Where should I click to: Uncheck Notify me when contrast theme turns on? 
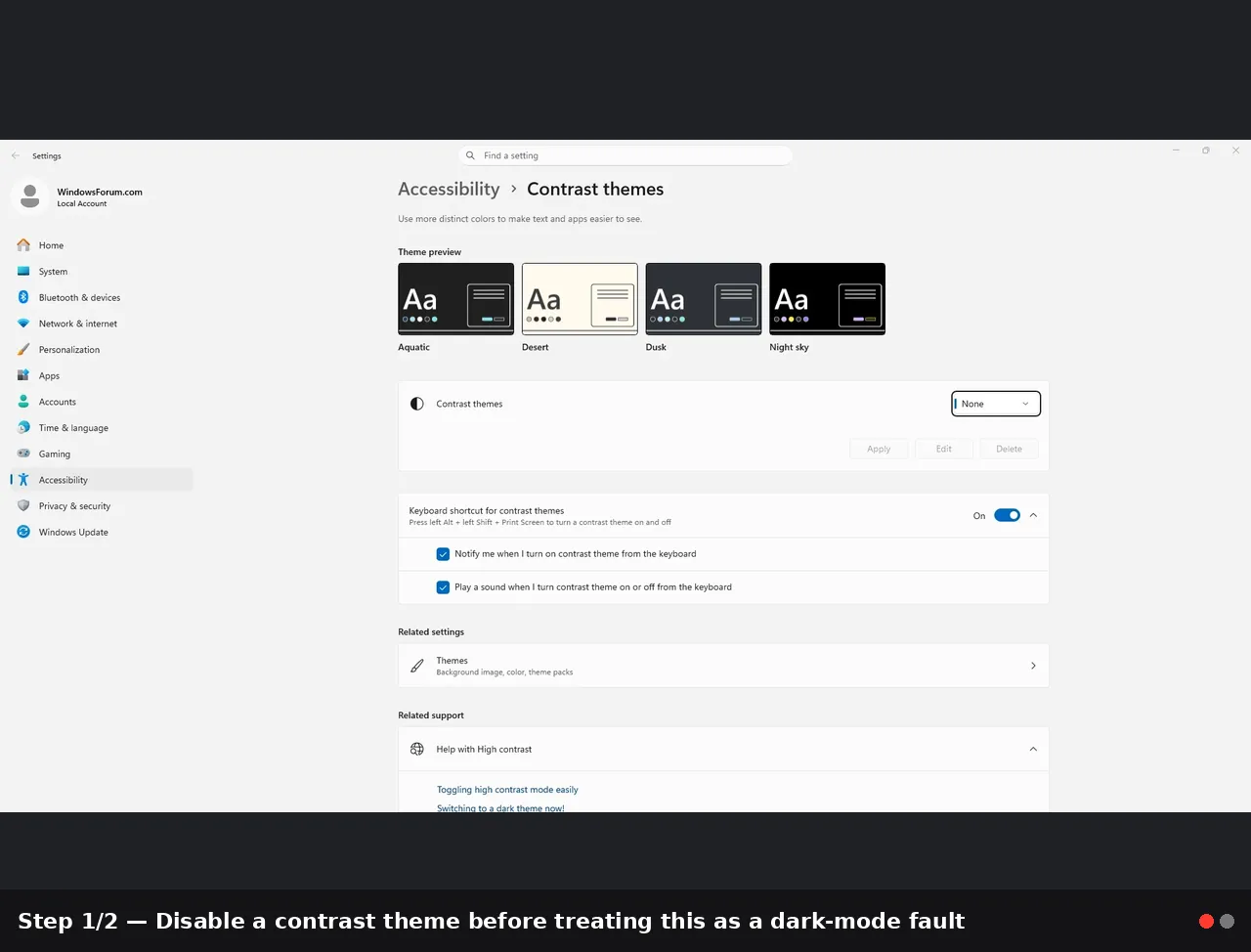[x=443, y=554]
